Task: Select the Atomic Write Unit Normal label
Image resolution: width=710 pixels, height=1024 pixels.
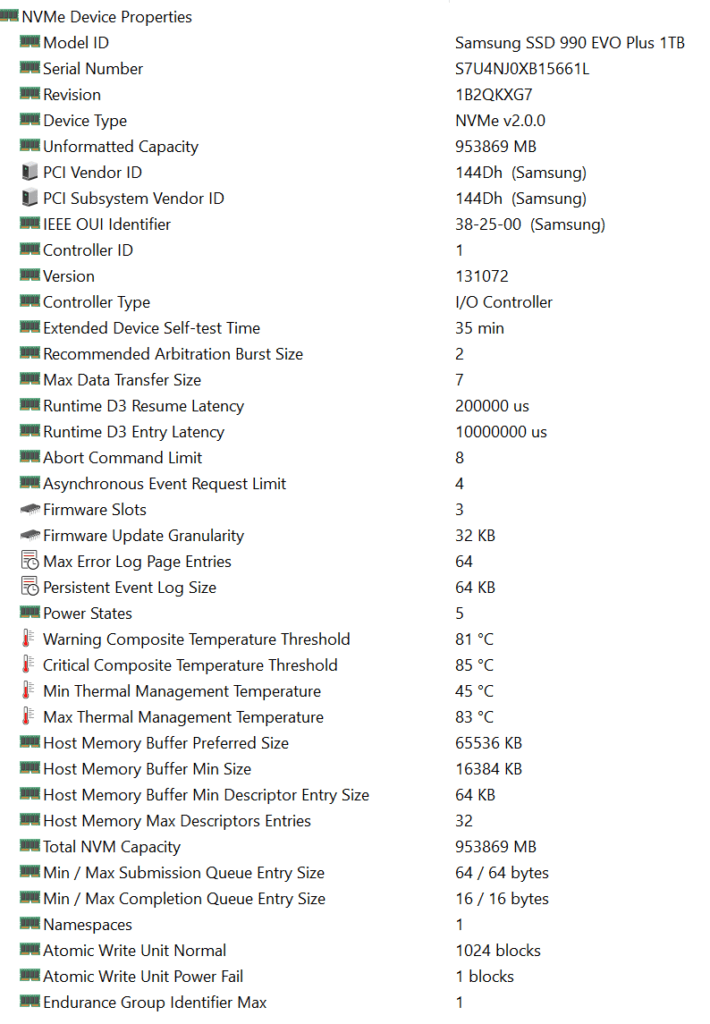Action: pos(135,950)
